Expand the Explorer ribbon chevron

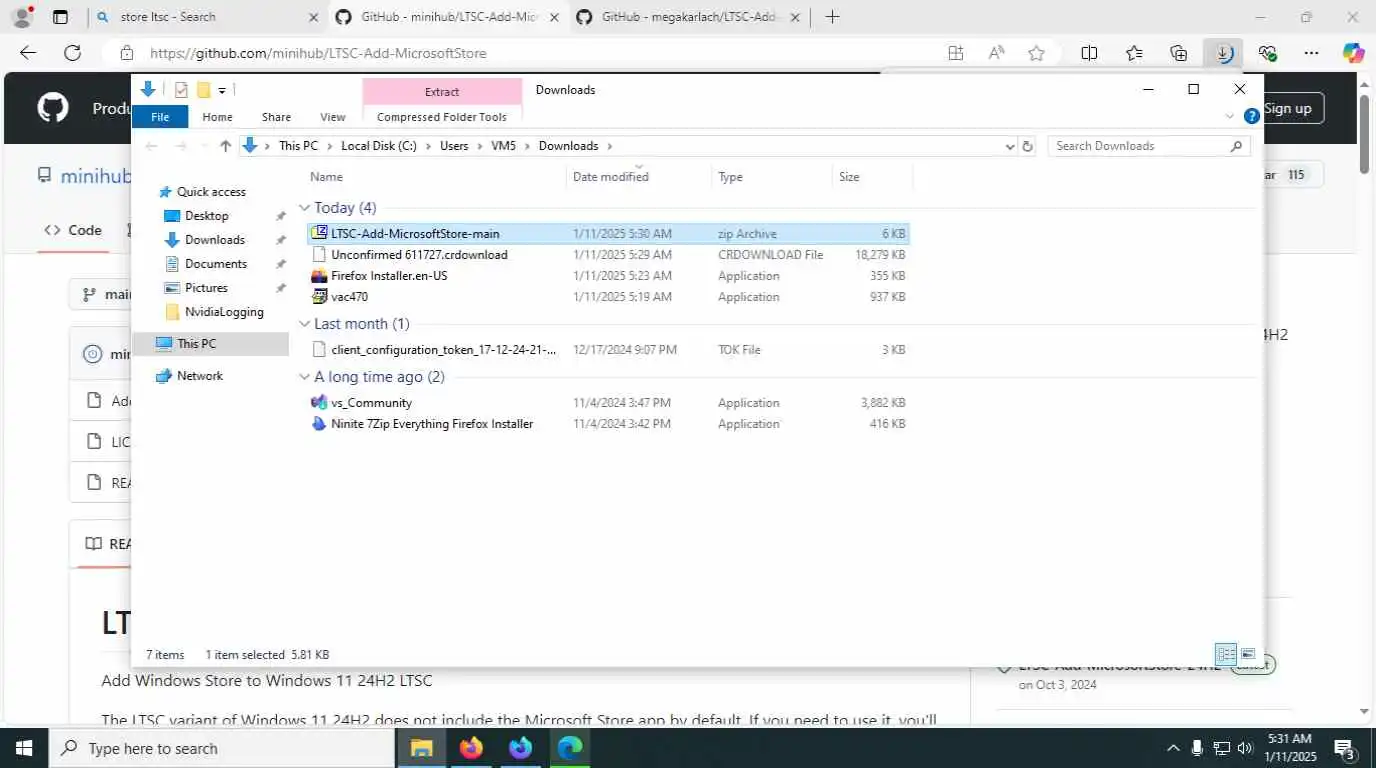pos(1230,117)
